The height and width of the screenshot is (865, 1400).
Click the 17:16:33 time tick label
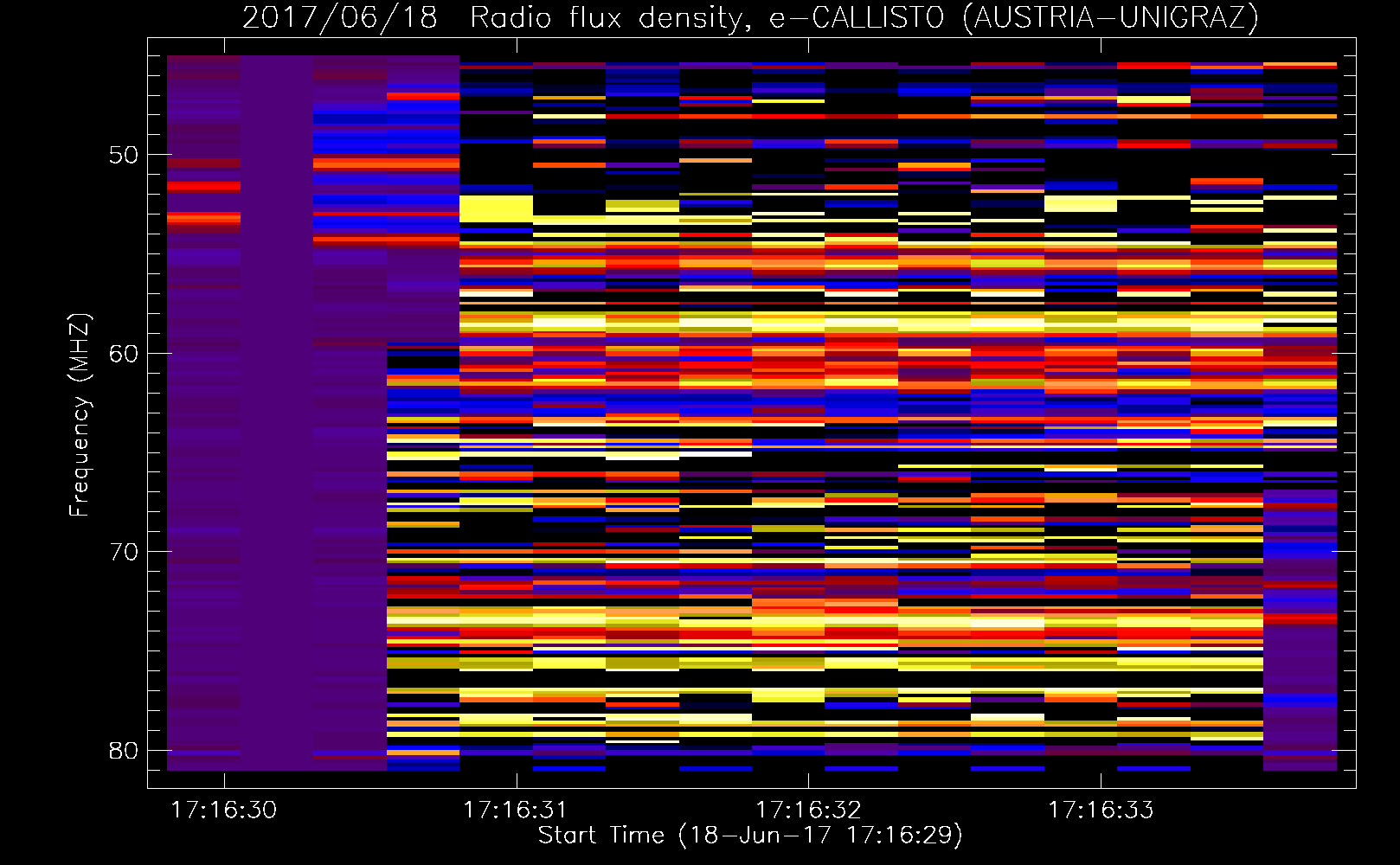(x=1101, y=810)
